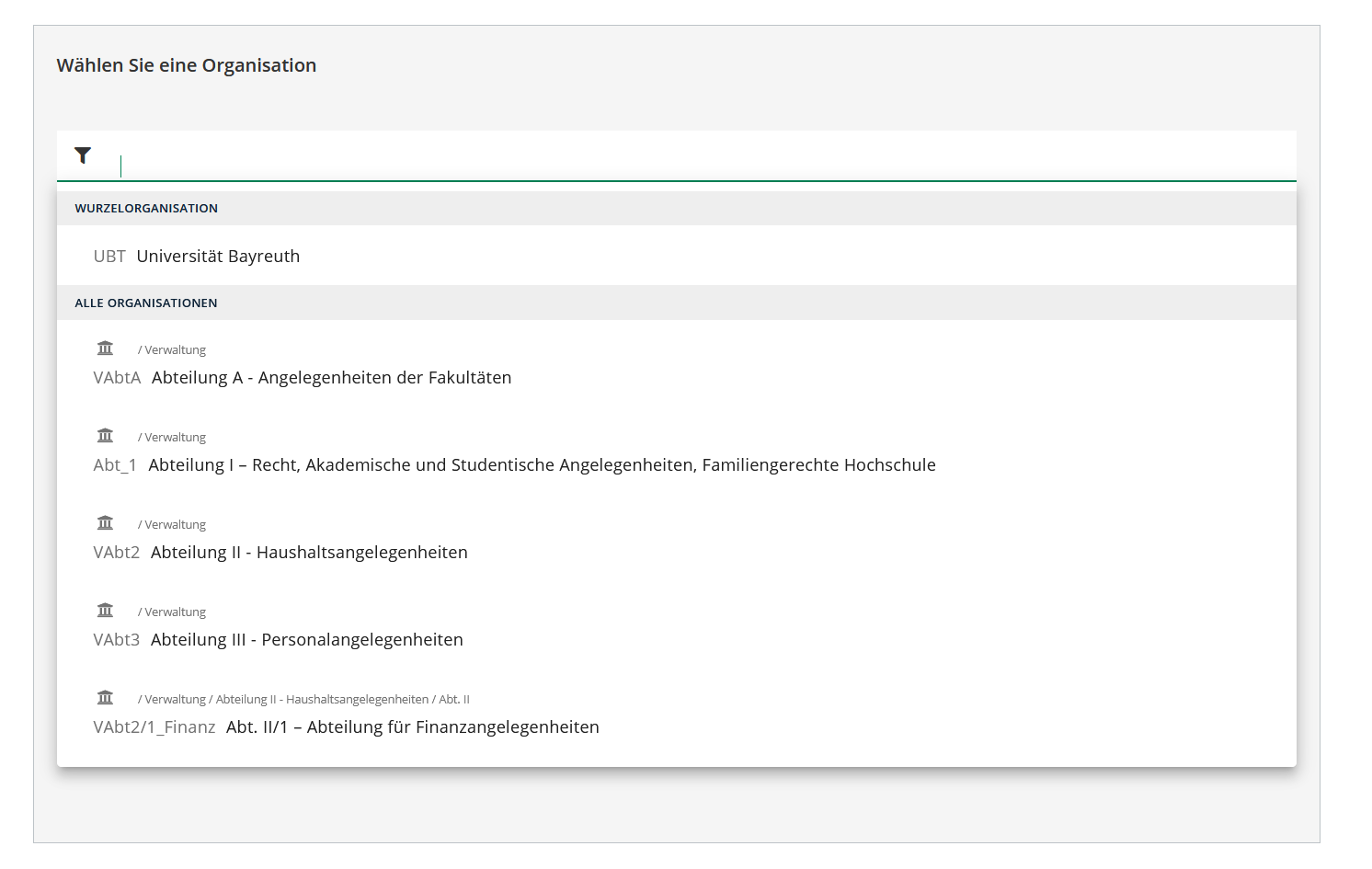Click the VAbt2 code label
This screenshot has height=869, width=1372.
116,552
